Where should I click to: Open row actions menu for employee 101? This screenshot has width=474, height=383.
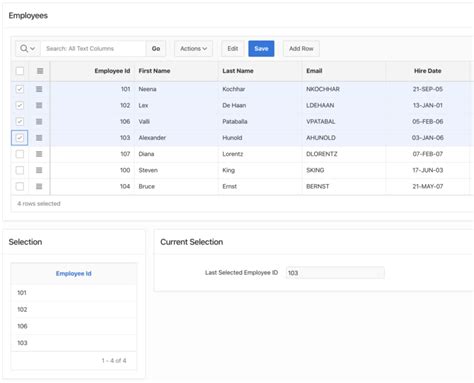click(x=39, y=89)
